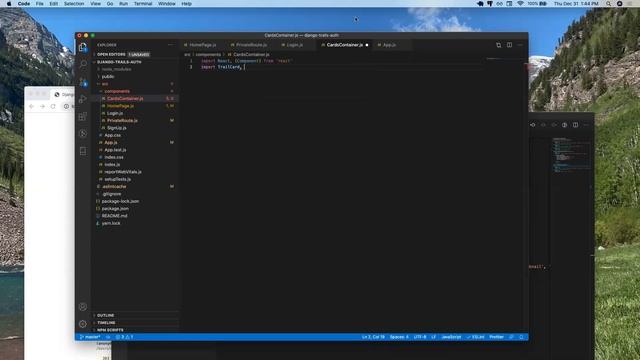Click the Ln 2, Col cursor position indicator

pos(373,337)
